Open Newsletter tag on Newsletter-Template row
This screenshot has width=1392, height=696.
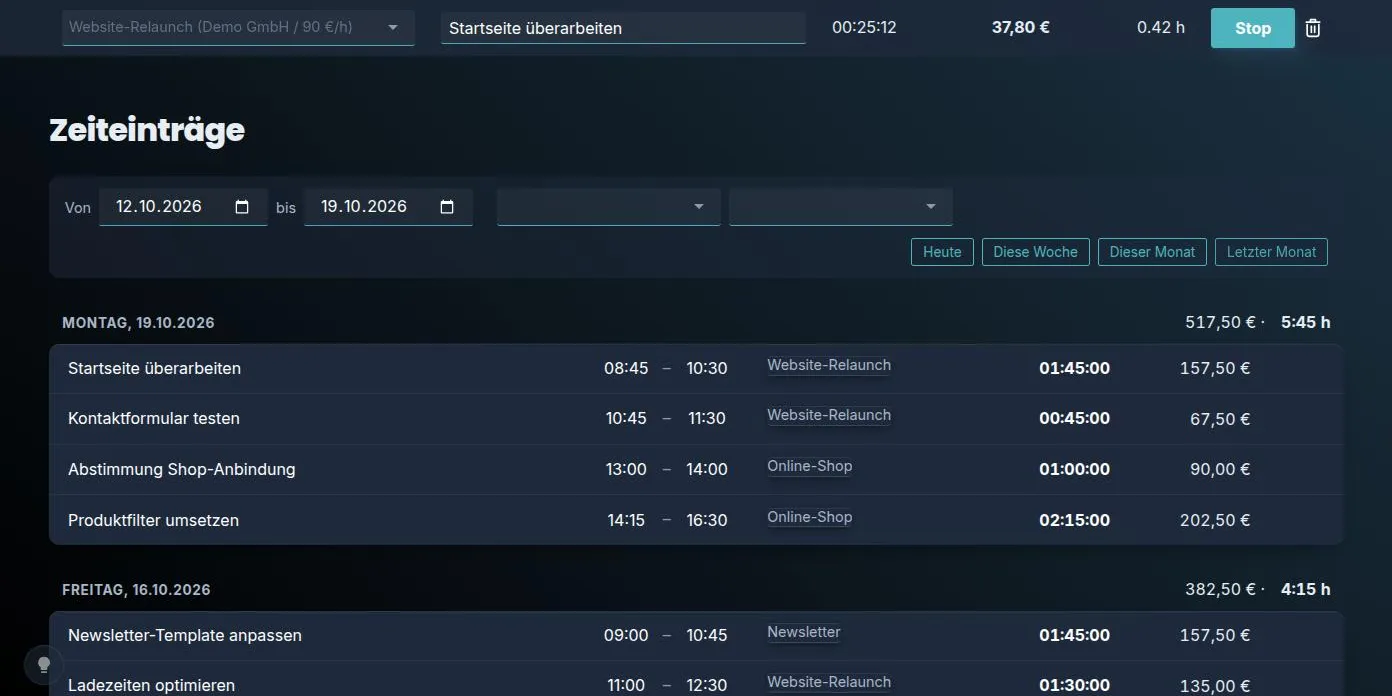point(804,633)
